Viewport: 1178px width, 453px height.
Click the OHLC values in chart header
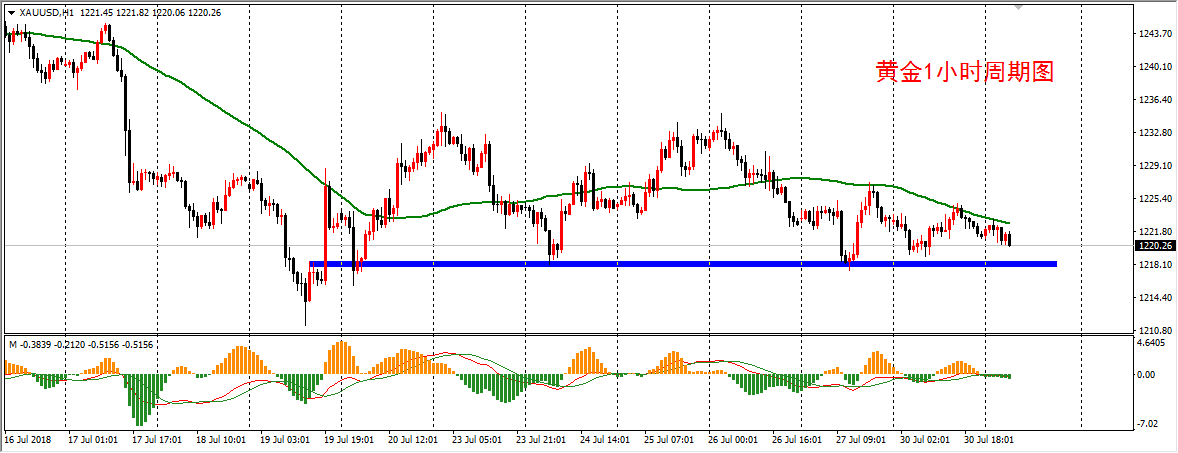click(150, 12)
